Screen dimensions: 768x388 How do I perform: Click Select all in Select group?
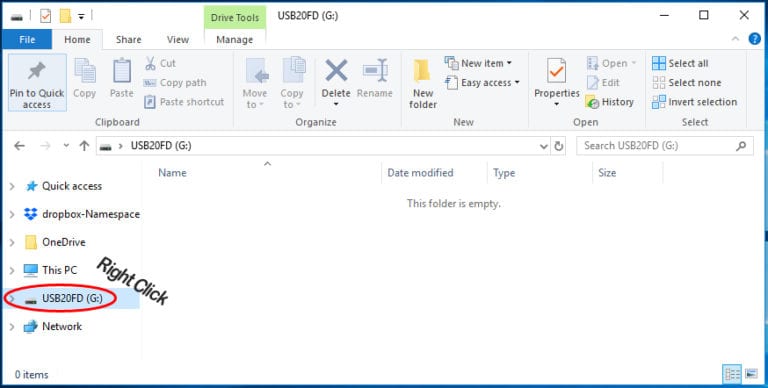[680, 63]
